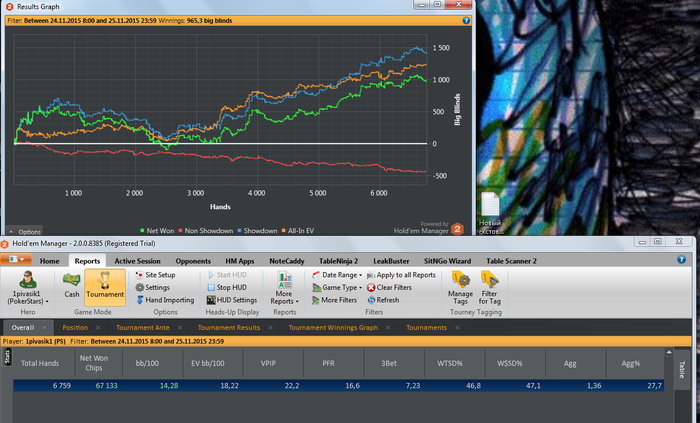Click Stop HUD
This screenshot has height=423, width=700.
(227, 287)
